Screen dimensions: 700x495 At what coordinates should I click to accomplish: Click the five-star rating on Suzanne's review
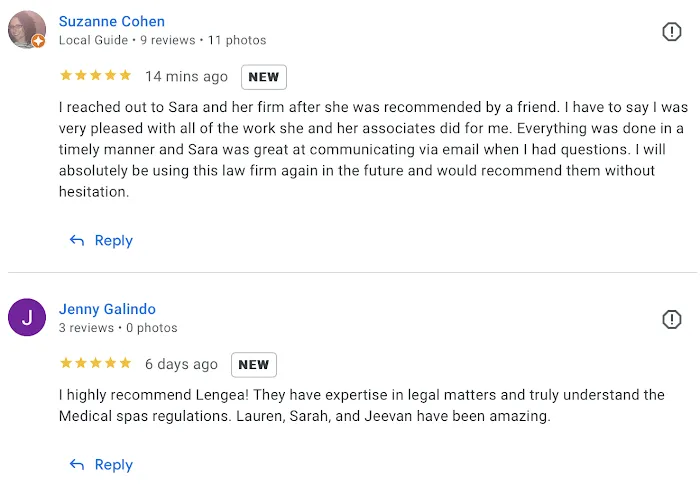[95, 76]
